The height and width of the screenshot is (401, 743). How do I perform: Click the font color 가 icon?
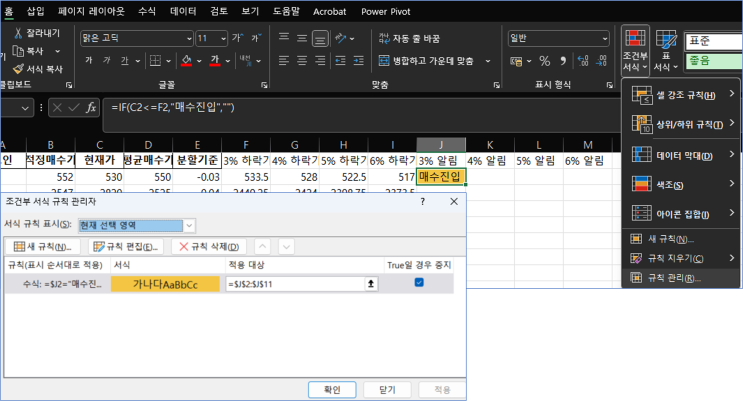click(x=215, y=60)
